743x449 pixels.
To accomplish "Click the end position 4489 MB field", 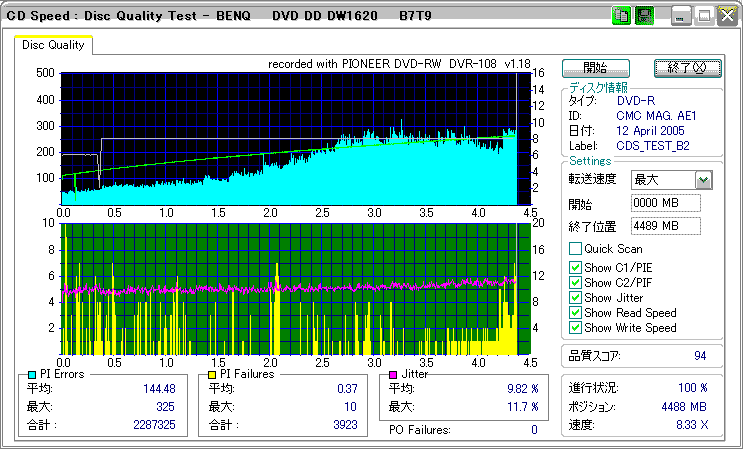I will (665, 226).
